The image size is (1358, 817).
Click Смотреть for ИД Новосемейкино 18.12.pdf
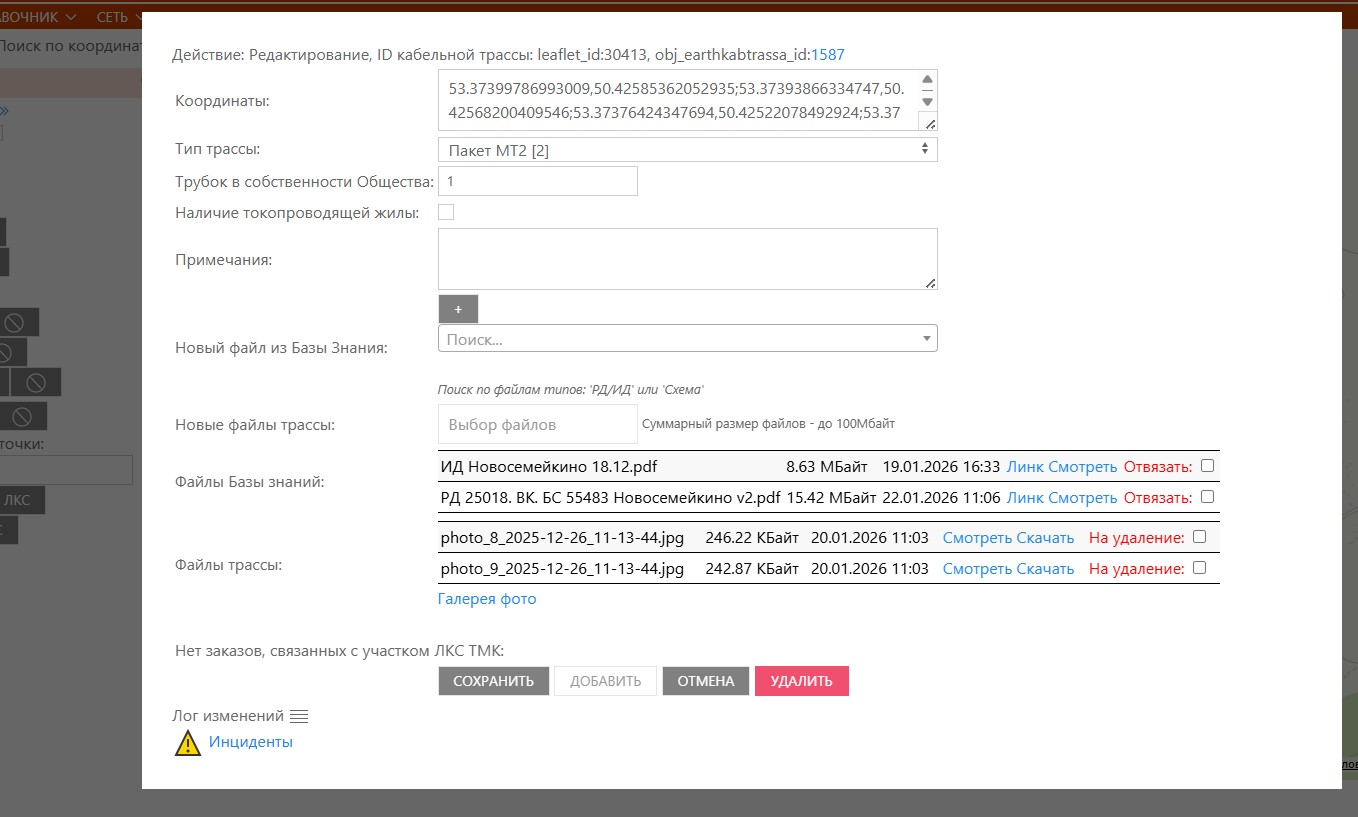click(x=1082, y=466)
